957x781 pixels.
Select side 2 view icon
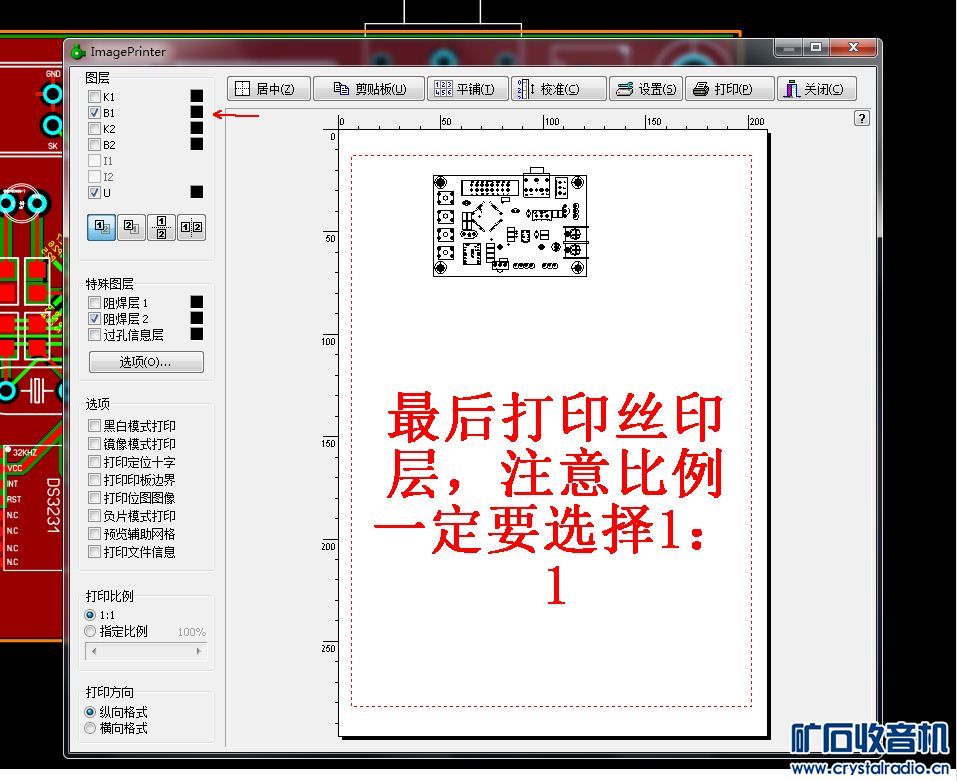tap(131, 228)
